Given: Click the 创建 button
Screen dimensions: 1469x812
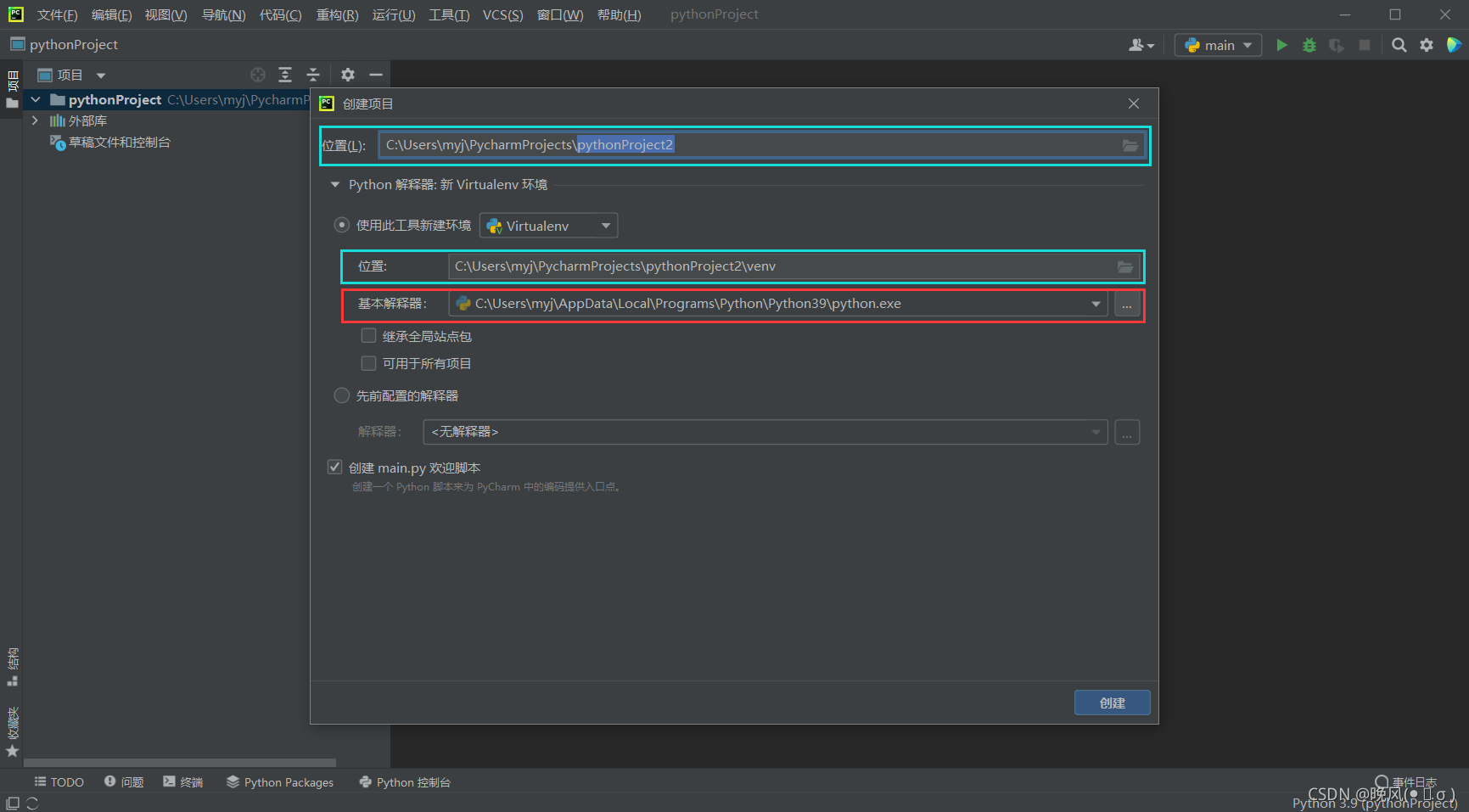Looking at the screenshot, I should point(1113,703).
